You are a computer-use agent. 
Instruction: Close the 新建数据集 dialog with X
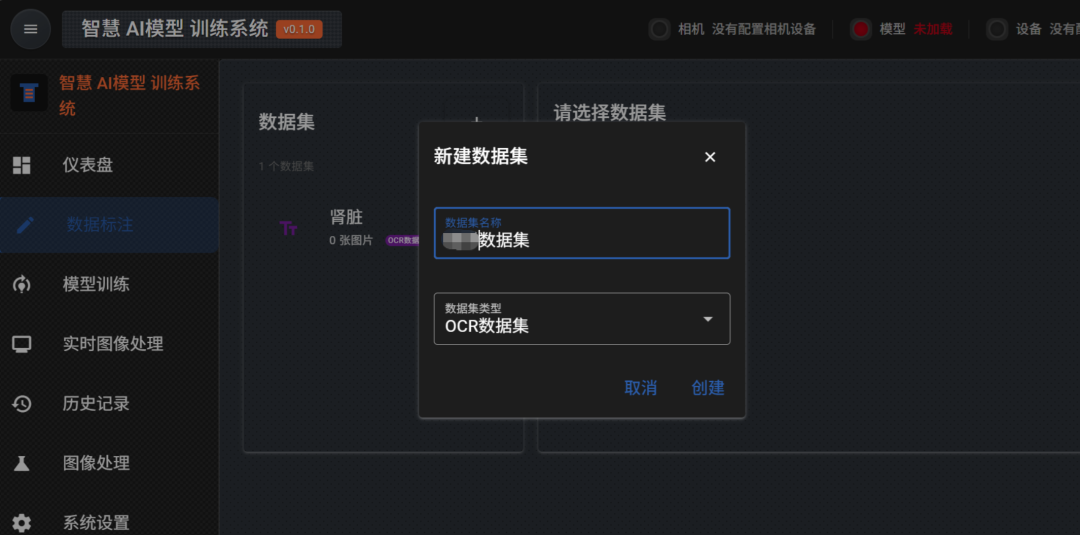710,157
